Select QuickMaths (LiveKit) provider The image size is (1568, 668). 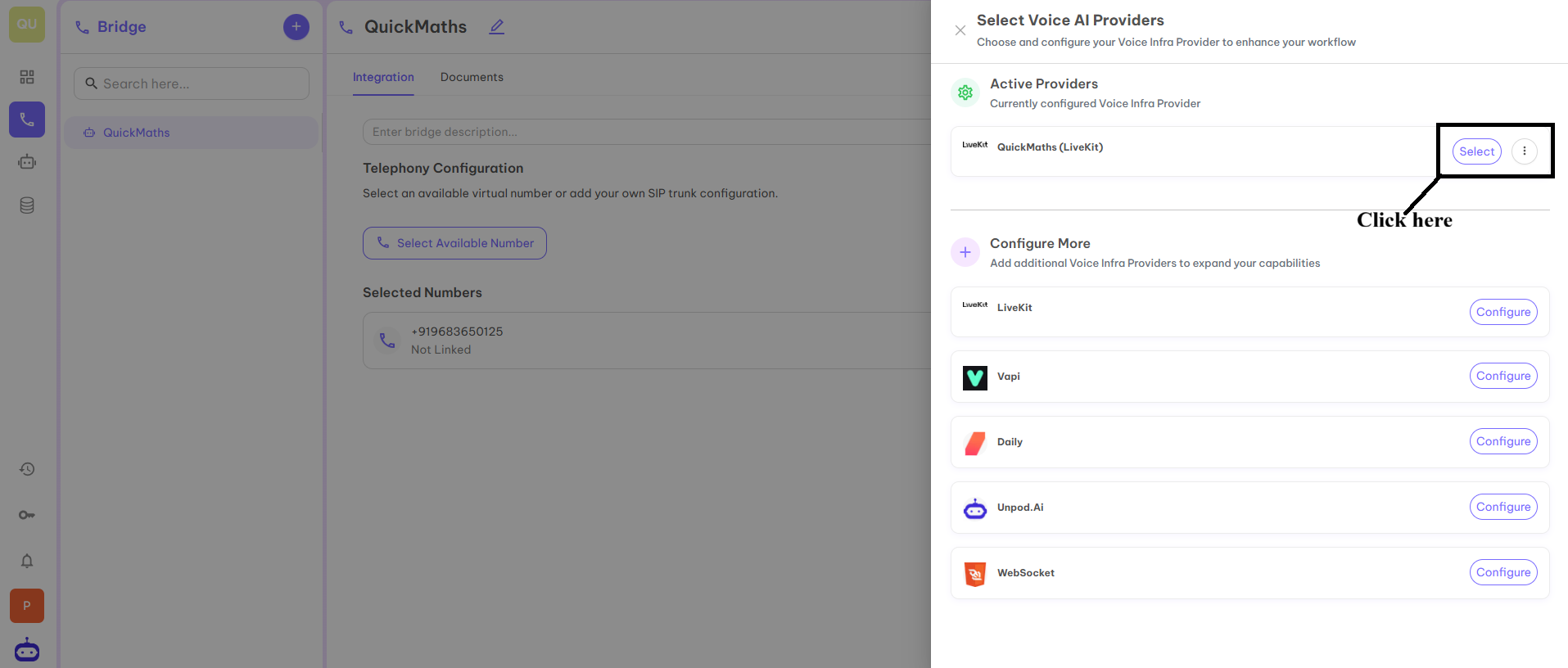point(1476,151)
